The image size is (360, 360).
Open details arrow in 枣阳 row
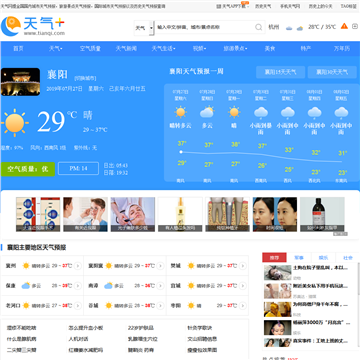point(243,306)
